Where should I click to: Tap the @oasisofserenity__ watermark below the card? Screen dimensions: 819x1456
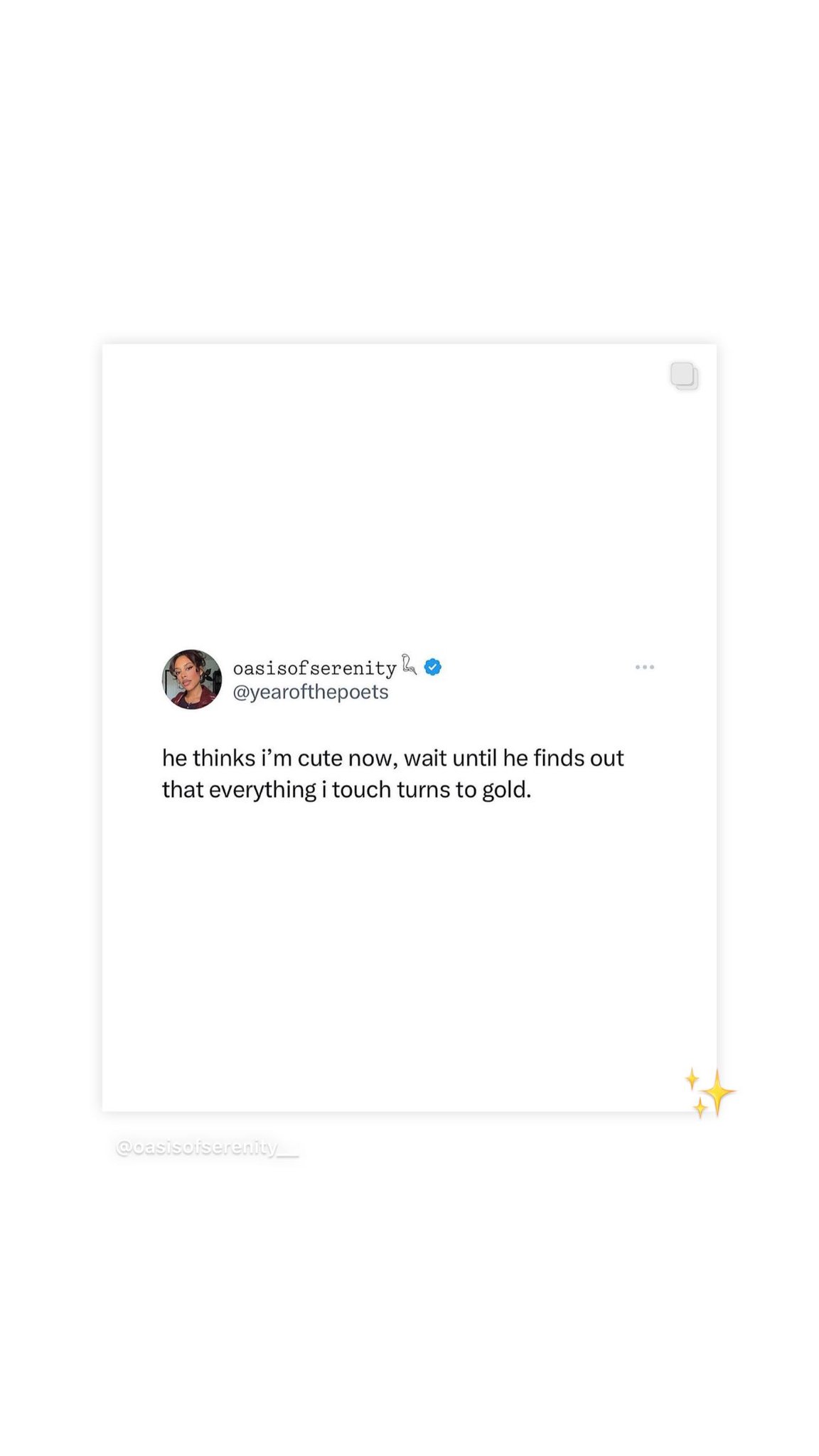207,1147
